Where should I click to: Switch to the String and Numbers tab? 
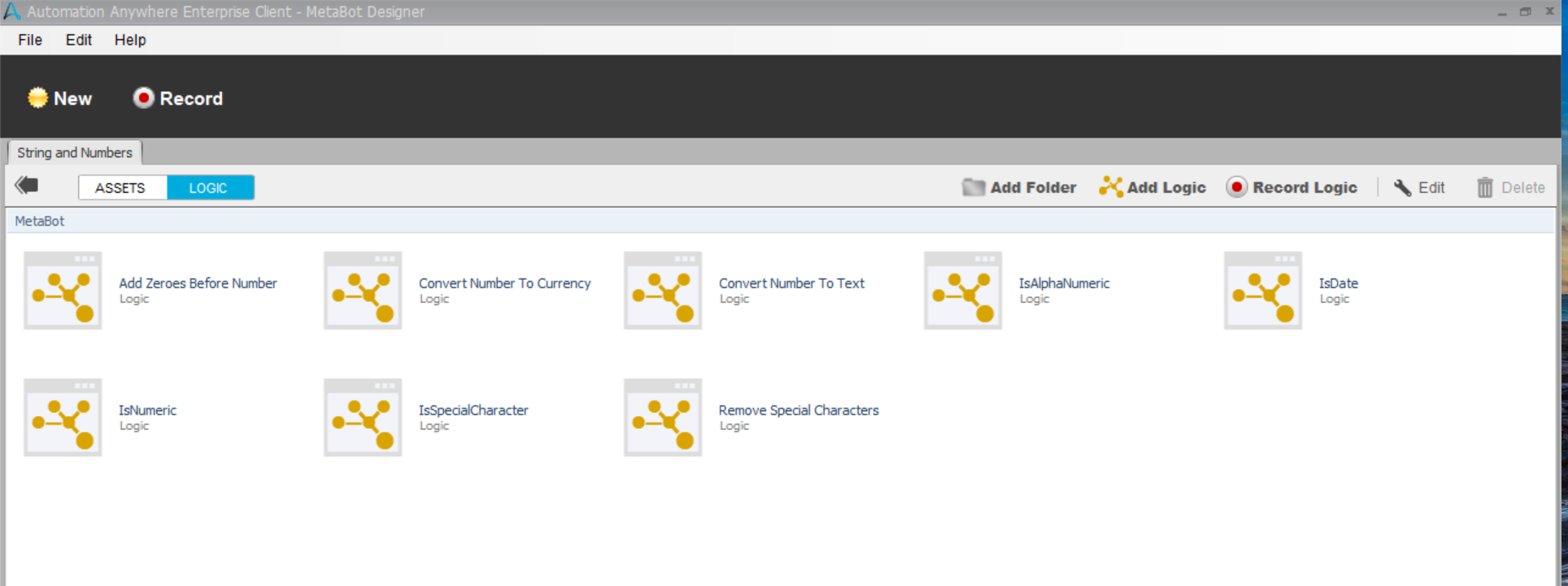[75, 153]
